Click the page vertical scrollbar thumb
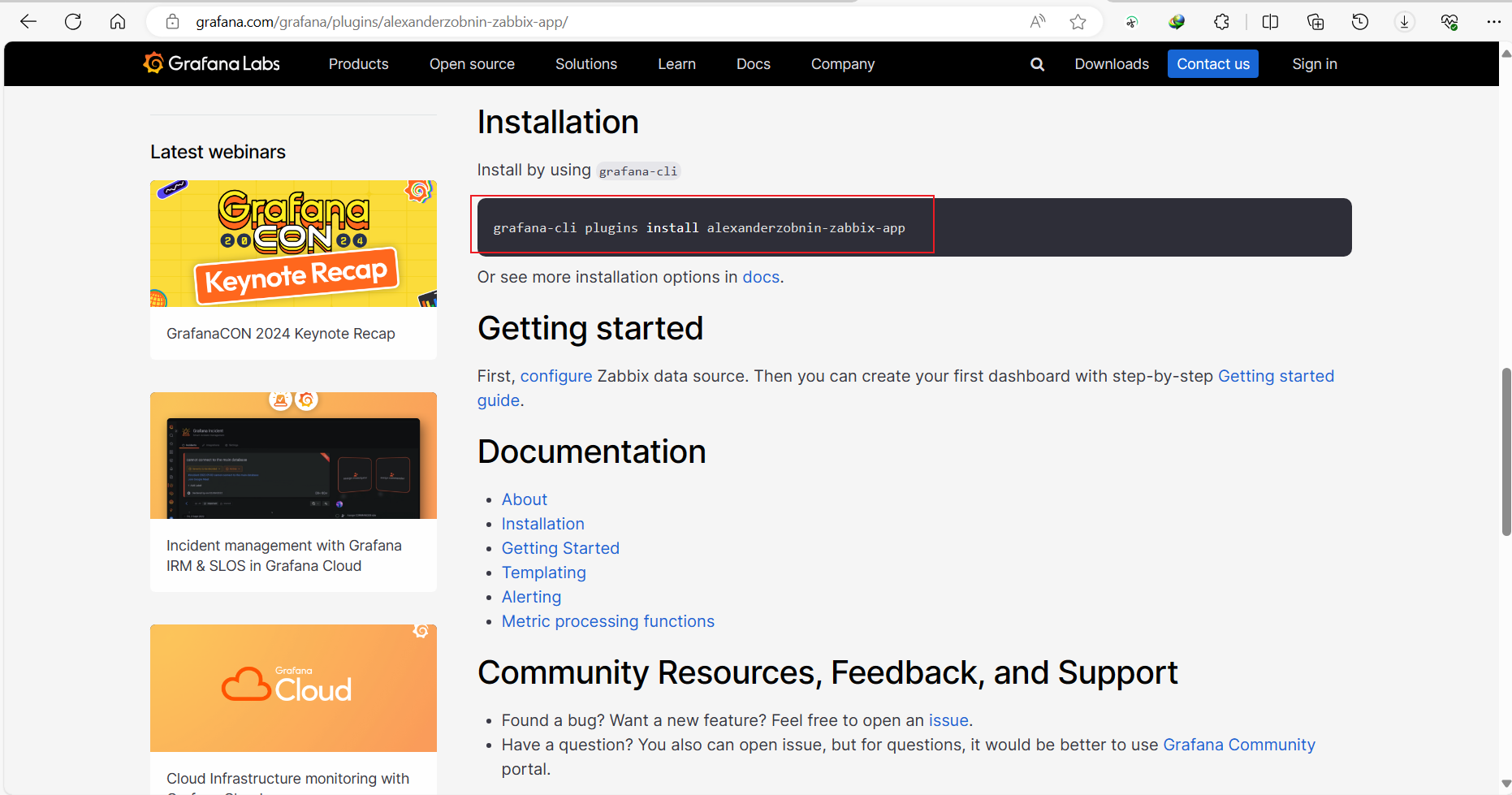Screen dimensions: 1512x795 pyautogui.click(x=1506, y=452)
